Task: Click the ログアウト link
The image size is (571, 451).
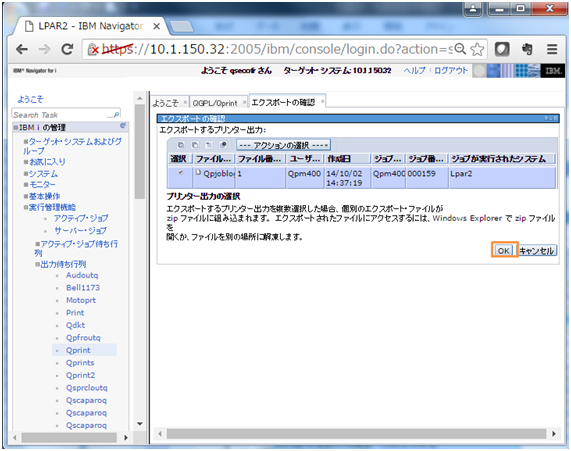Action: 451,70
